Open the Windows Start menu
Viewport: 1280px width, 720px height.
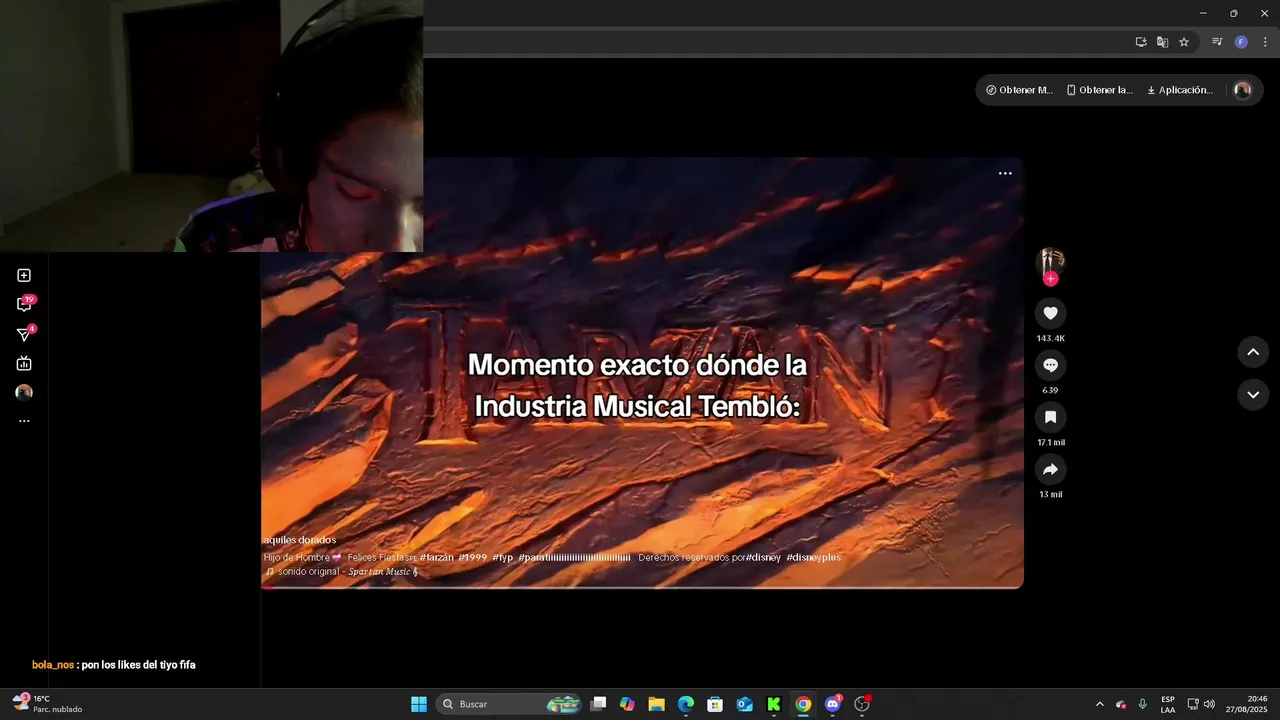(x=419, y=704)
